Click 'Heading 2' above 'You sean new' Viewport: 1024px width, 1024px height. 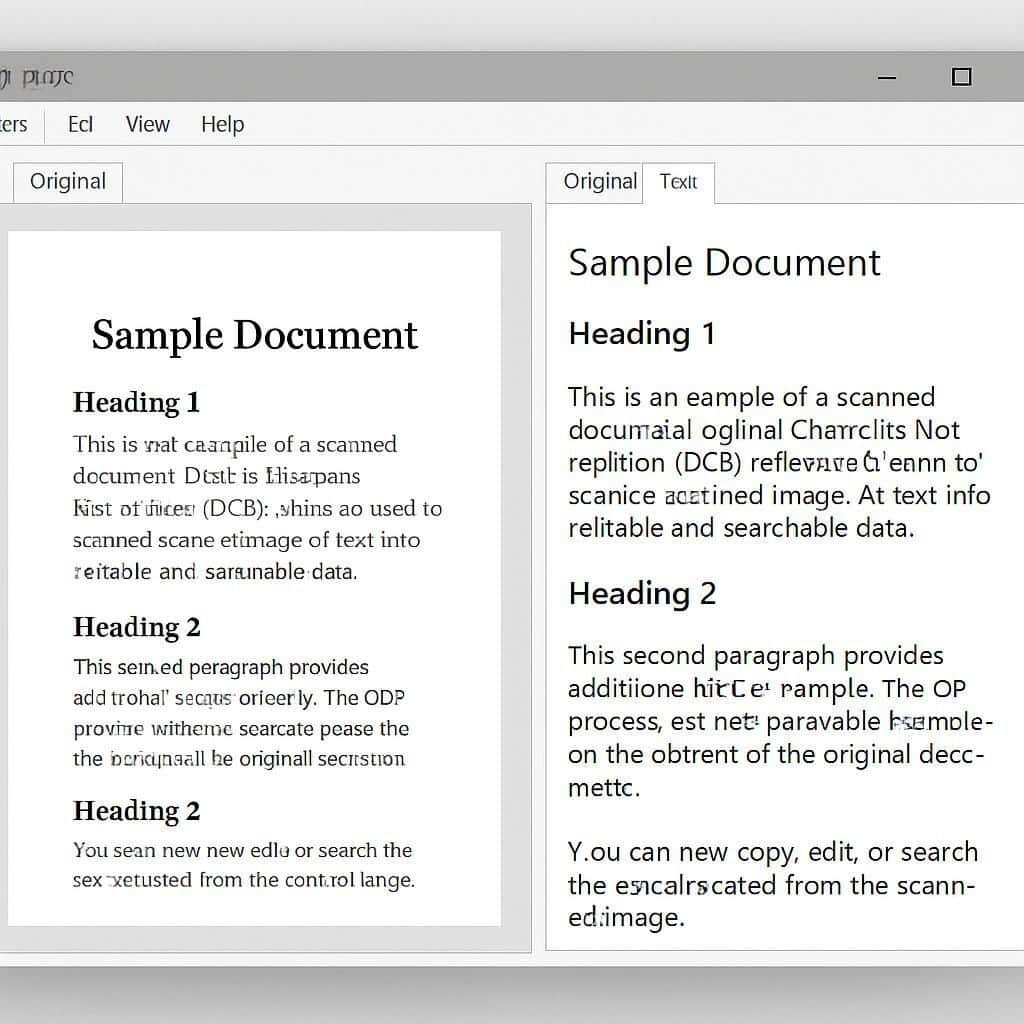coord(136,811)
